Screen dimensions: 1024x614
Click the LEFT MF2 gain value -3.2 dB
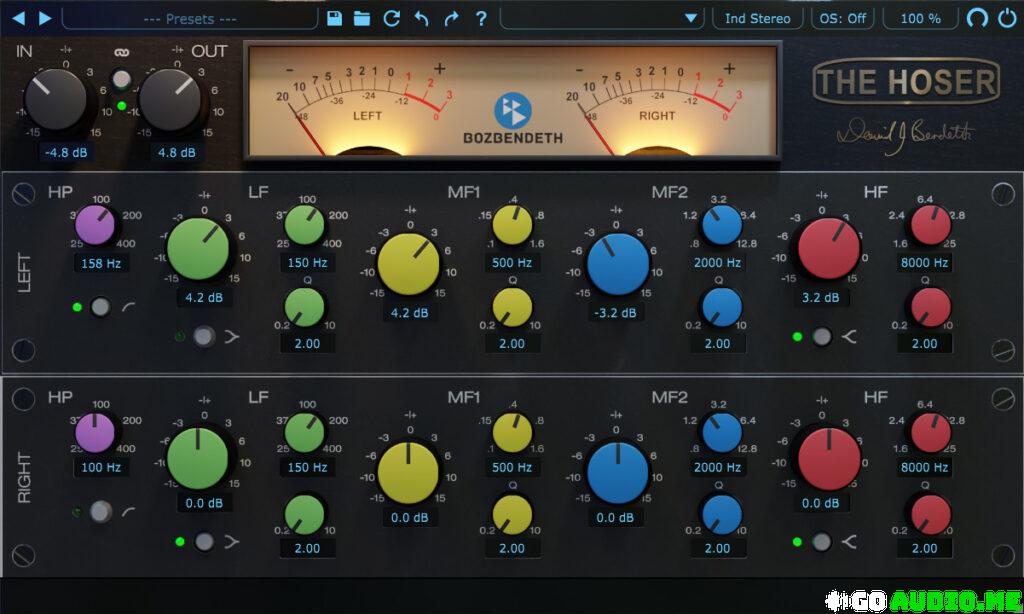tap(615, 312)
